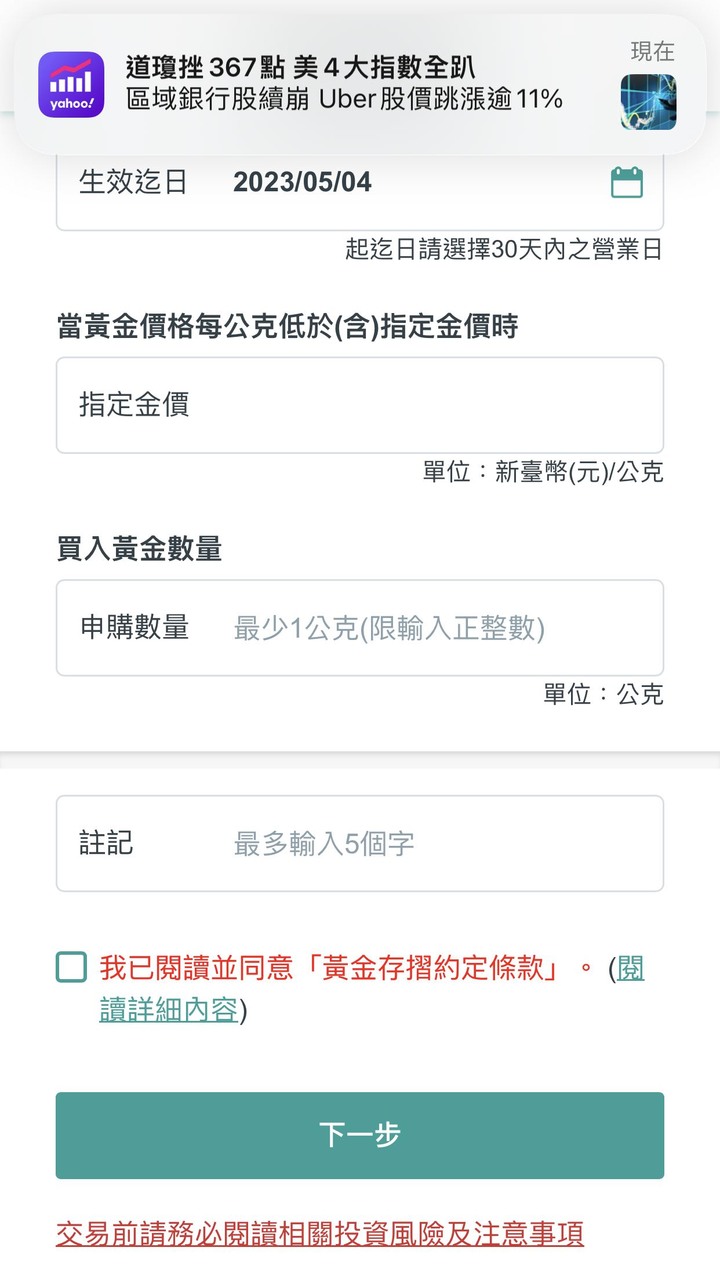Viewport: 720px width, 1280px height.
Task: Focus the 指定金價 price input field
Action: pos(360,405)
